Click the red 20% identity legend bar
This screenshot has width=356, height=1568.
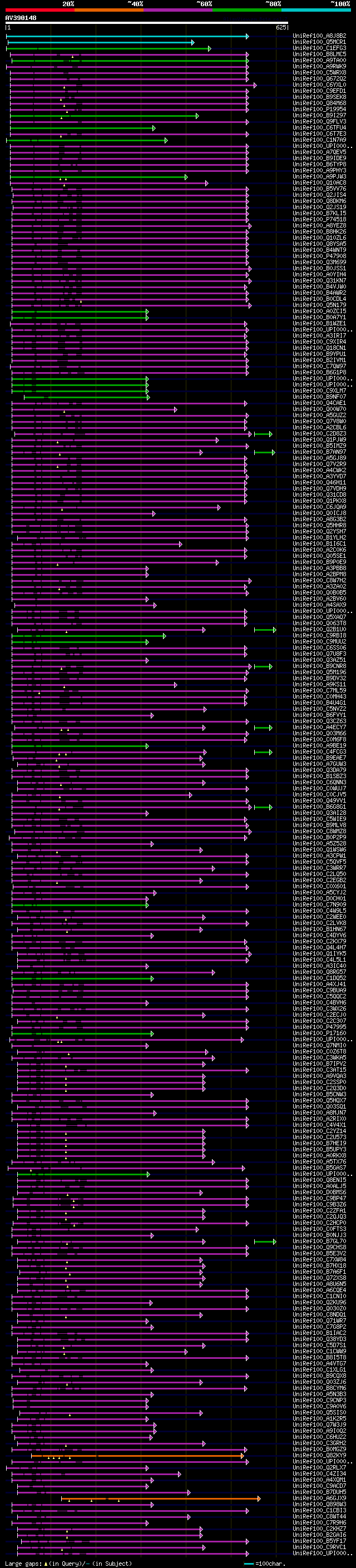click(x=40, y=10)
